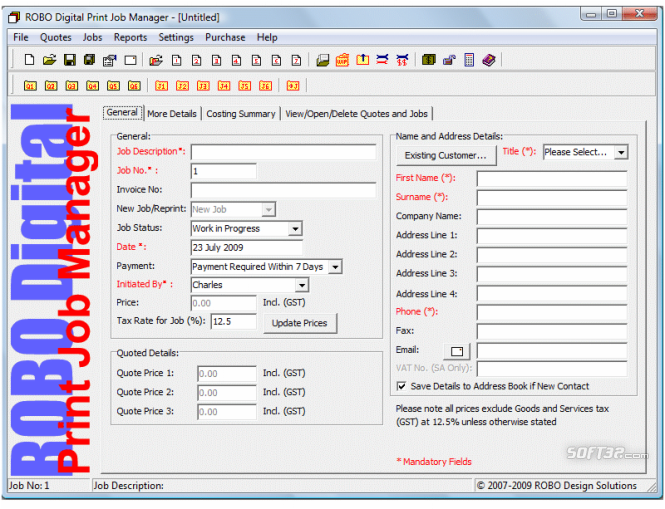Select the General tab
This screenshot has width=665, height=509.
click(x=122, y=112)
